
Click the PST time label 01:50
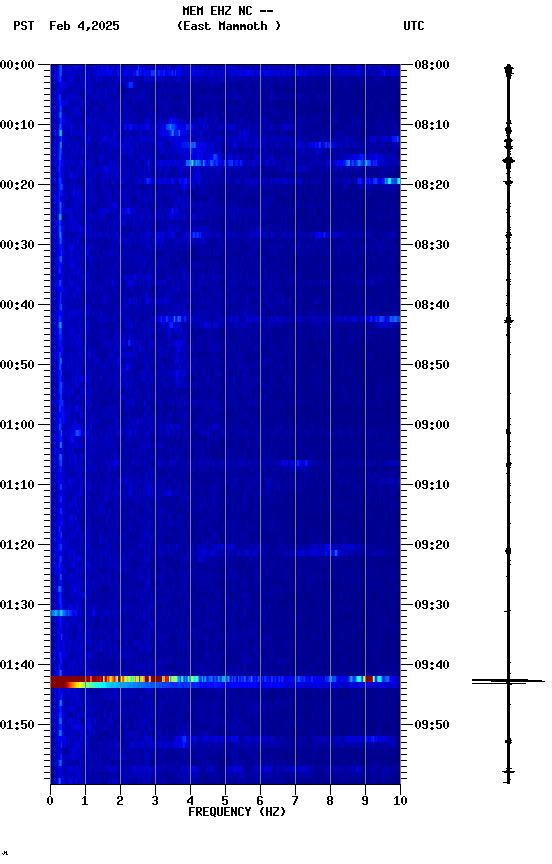(x=17, y=725)
